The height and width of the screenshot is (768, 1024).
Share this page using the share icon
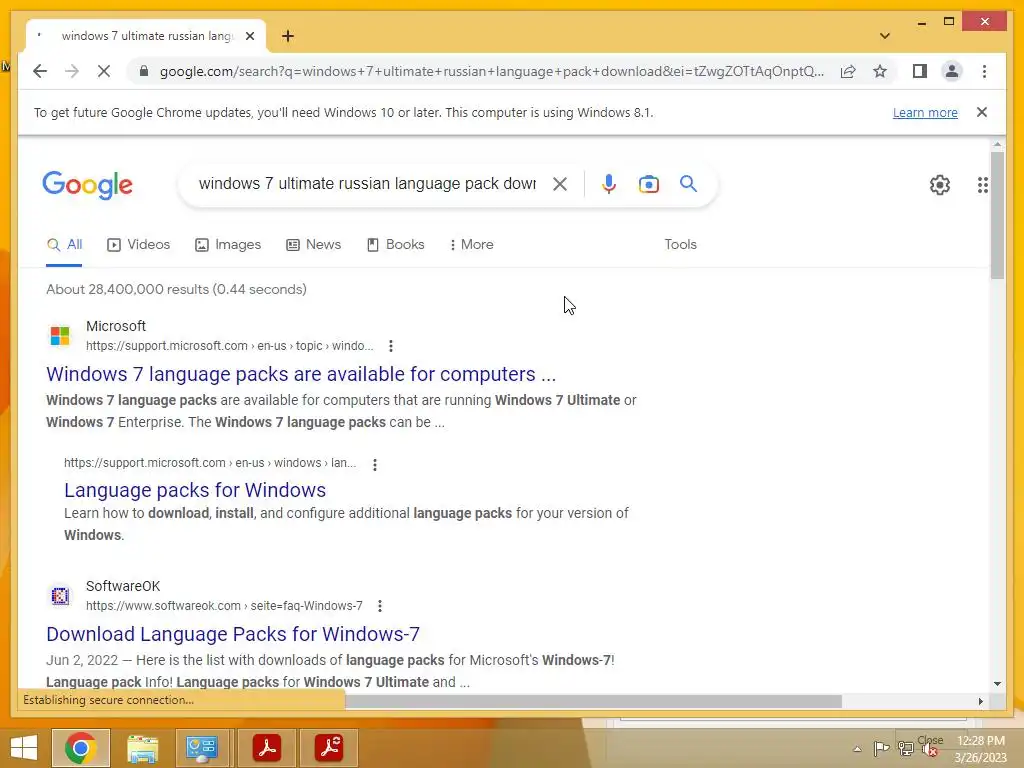(x=848, y=71)
